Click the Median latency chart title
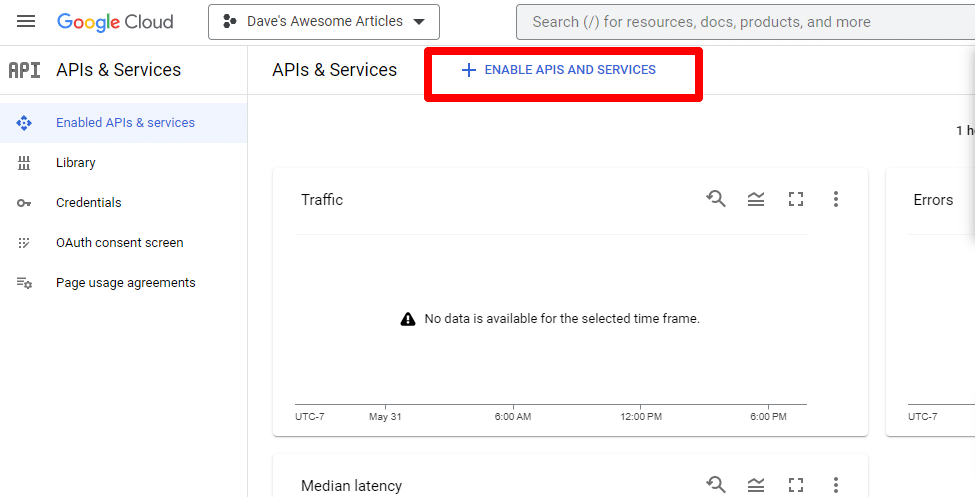Screen dimensions: 975x497 pyautogui.click(x=351, y=486)
